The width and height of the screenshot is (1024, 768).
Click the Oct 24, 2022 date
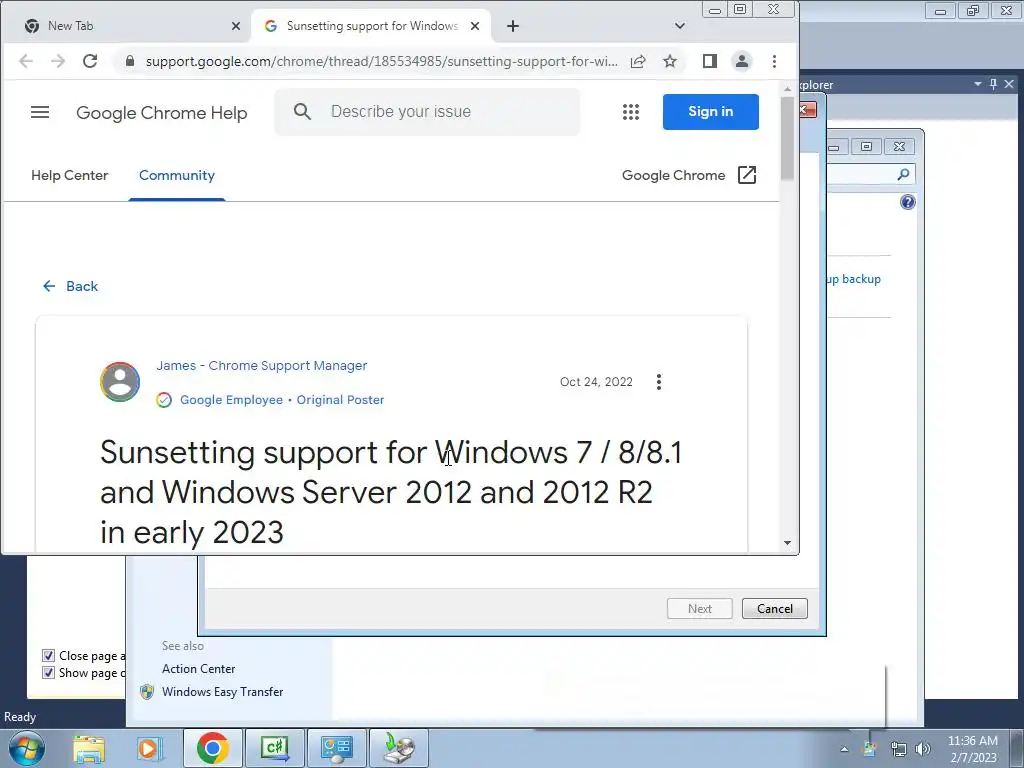596,382
